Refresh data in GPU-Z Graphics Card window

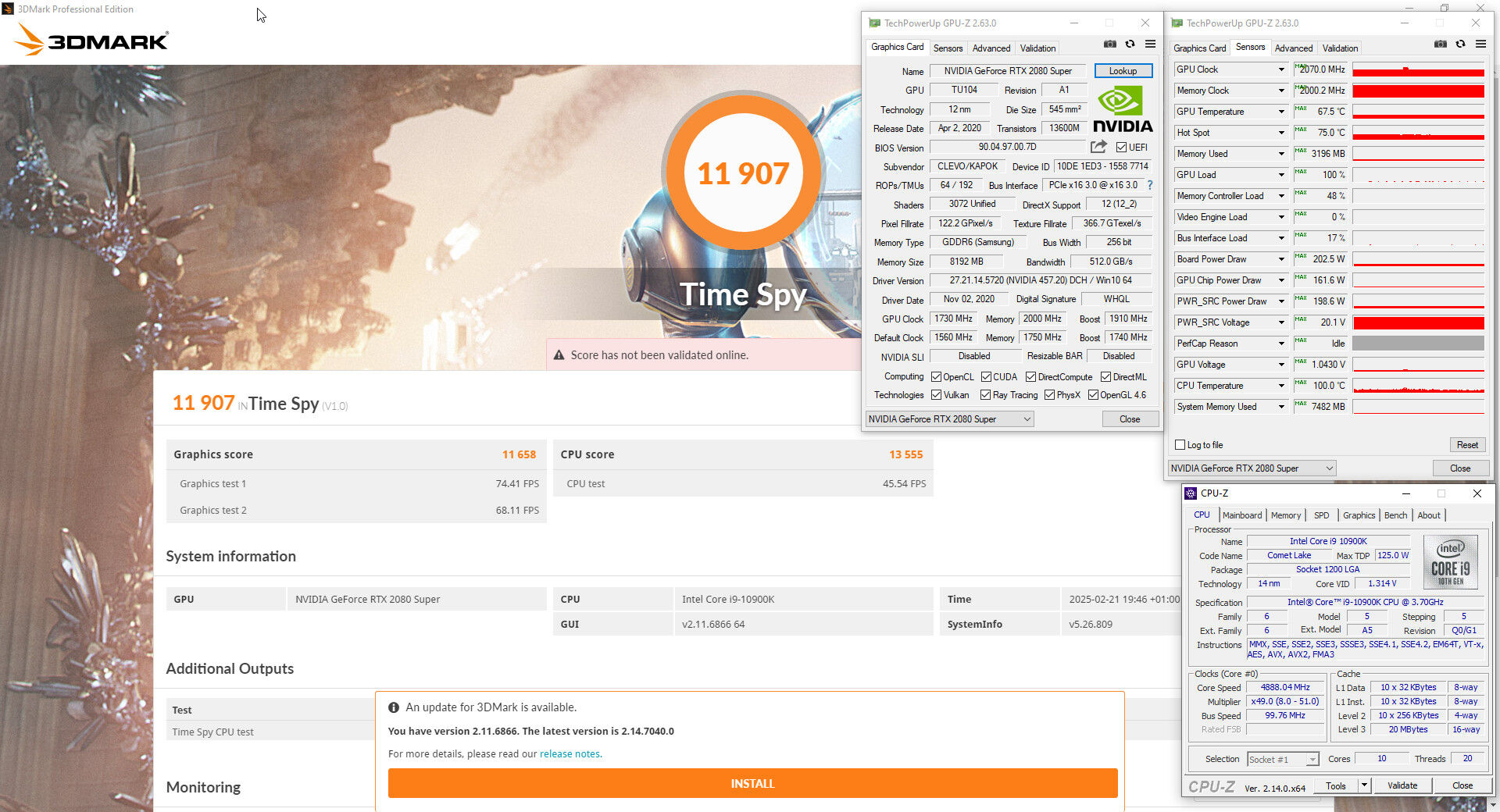[1130, 45]
